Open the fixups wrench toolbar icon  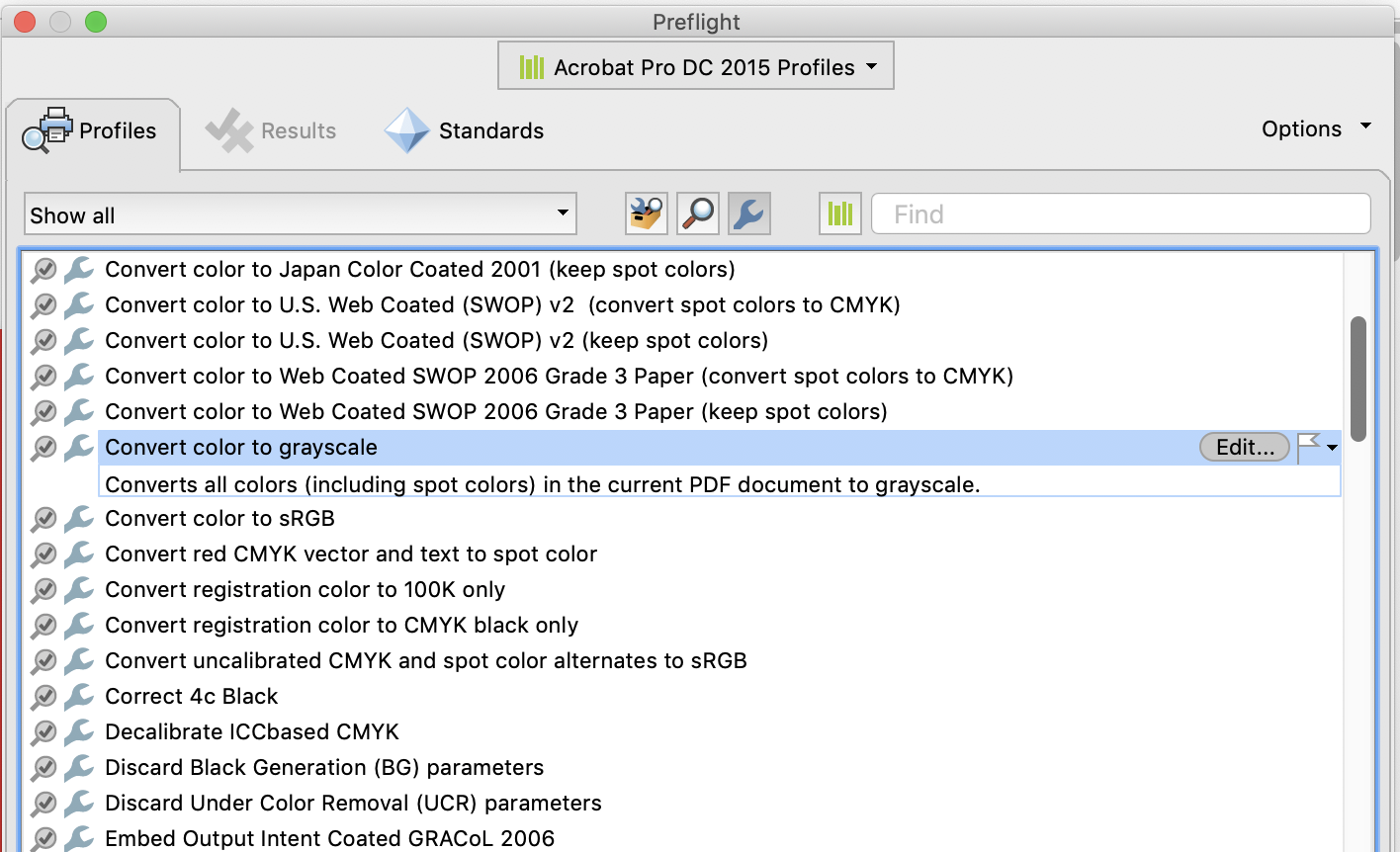(748, 213)
